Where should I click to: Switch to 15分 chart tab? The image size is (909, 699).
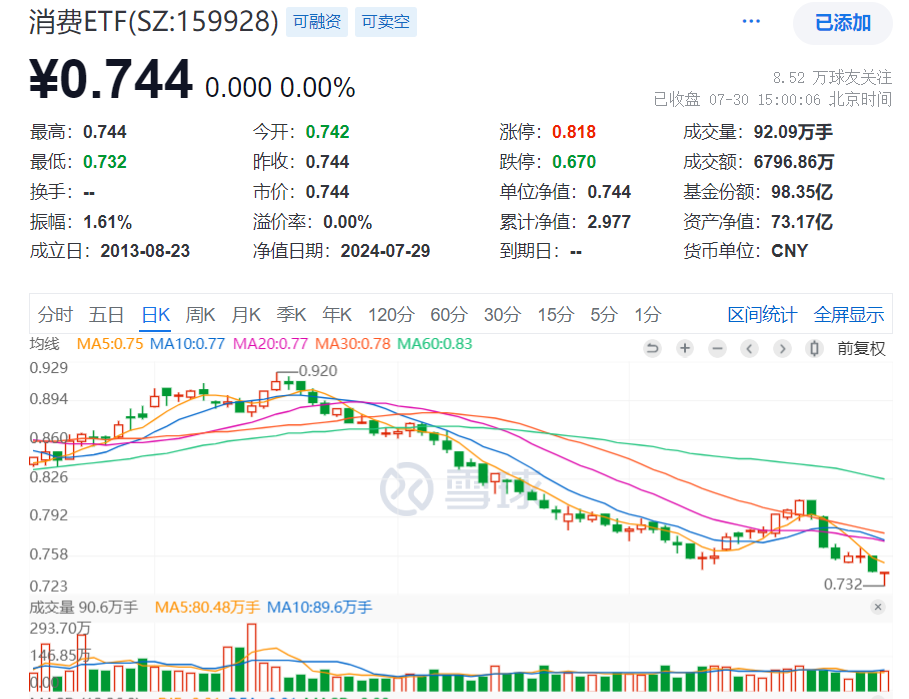pyautogui.click(x=555, y=315)
